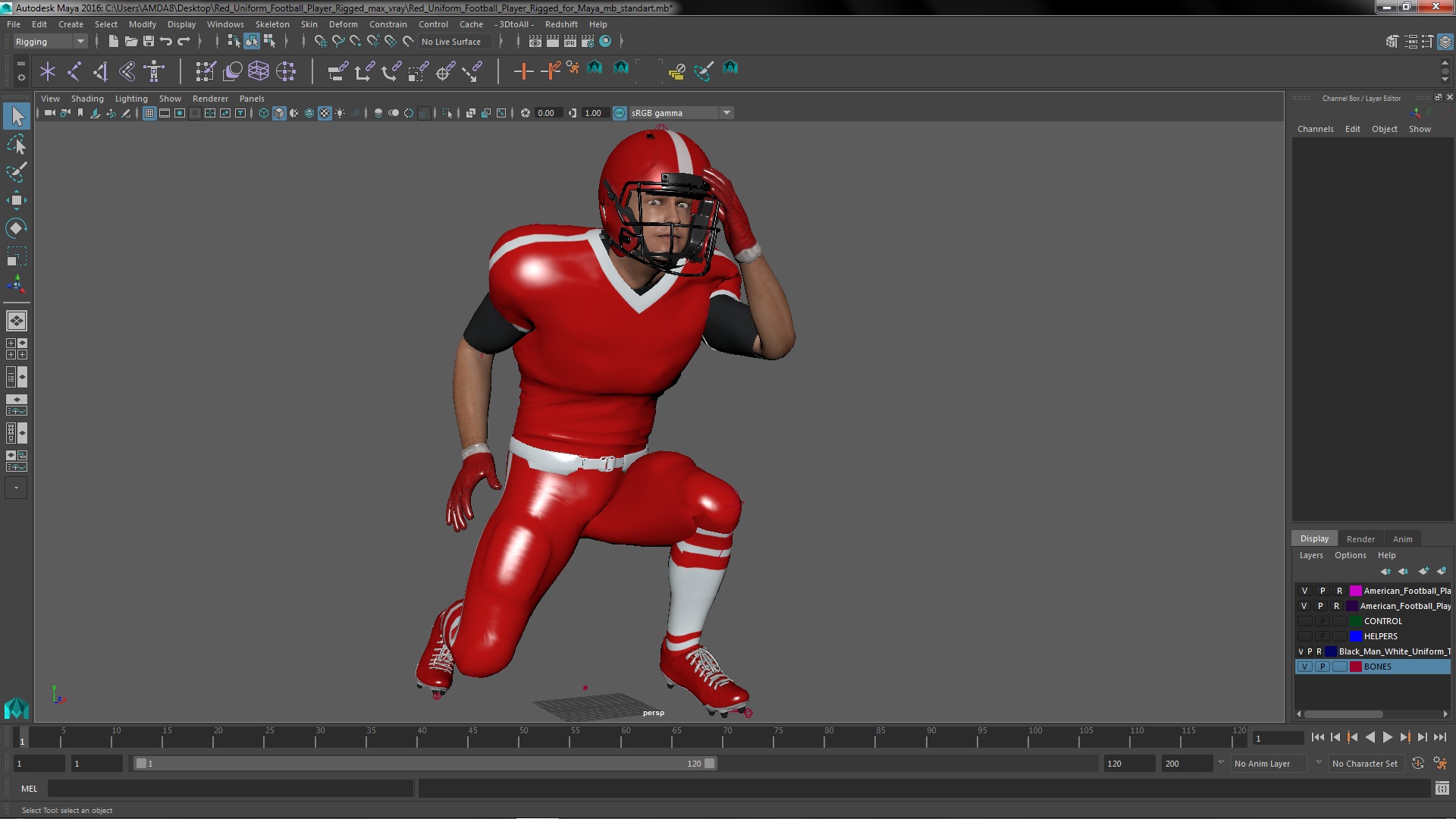Click the Undo arrow icon

coord(165,42)
